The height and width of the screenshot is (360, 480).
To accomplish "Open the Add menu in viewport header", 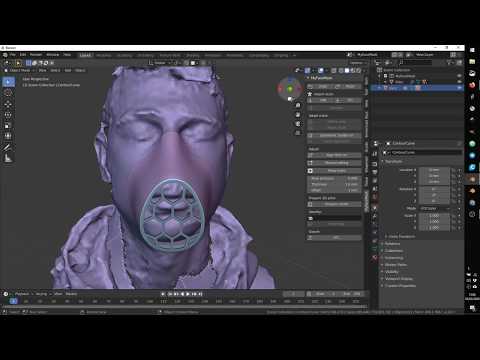I will pyautogui.click(x=68, y=70).
